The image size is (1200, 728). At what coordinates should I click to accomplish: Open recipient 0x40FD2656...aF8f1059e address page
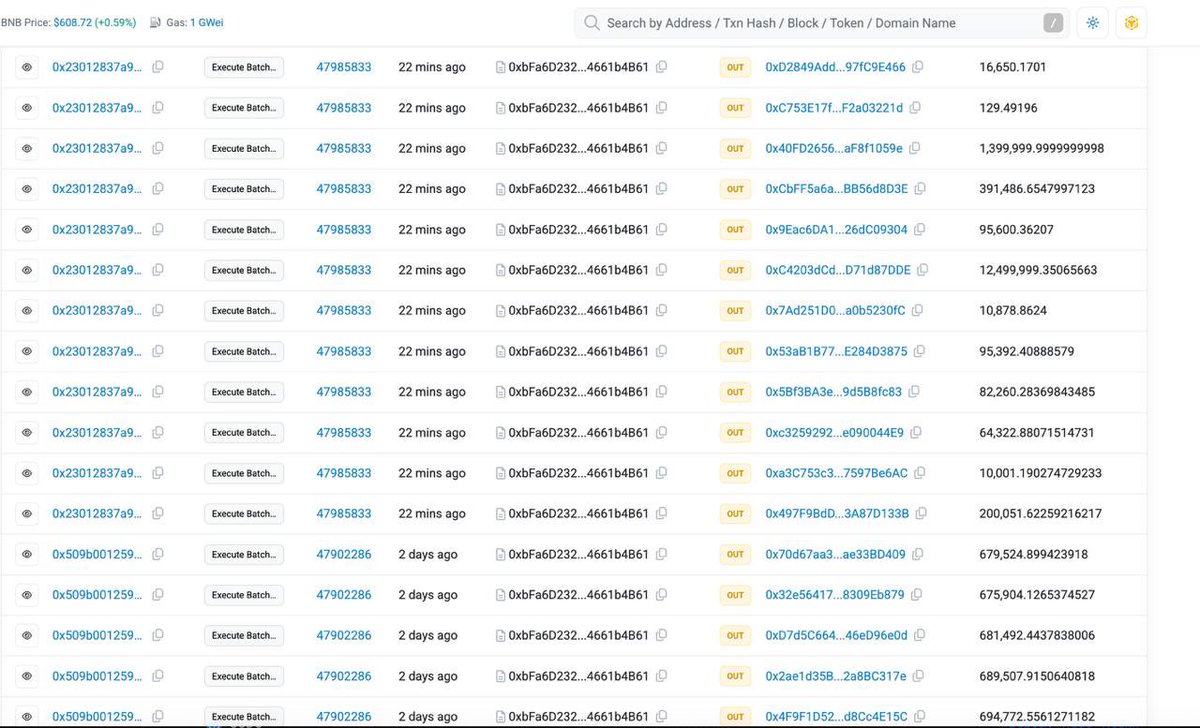[x=834, y=148]
